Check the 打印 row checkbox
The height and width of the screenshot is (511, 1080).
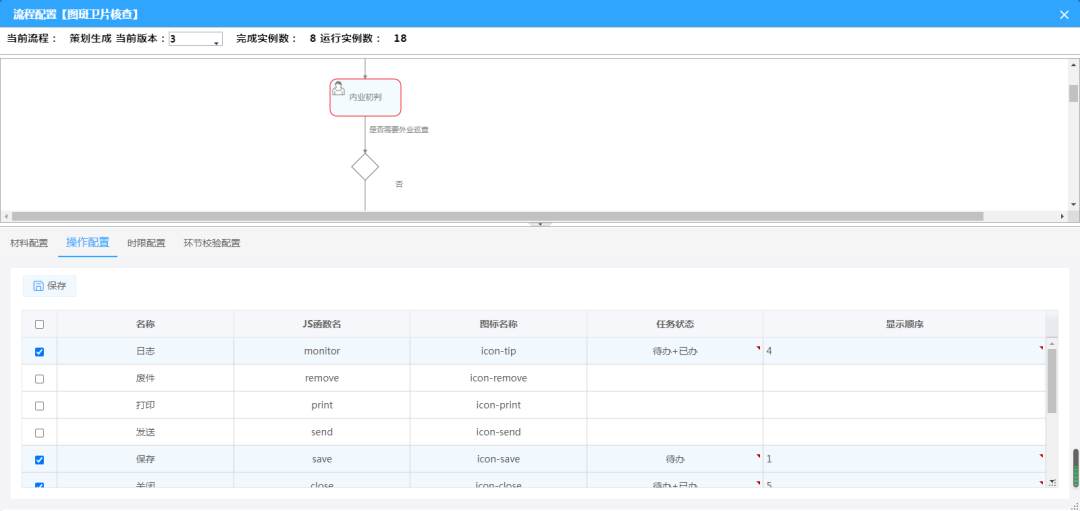point(39,406)
